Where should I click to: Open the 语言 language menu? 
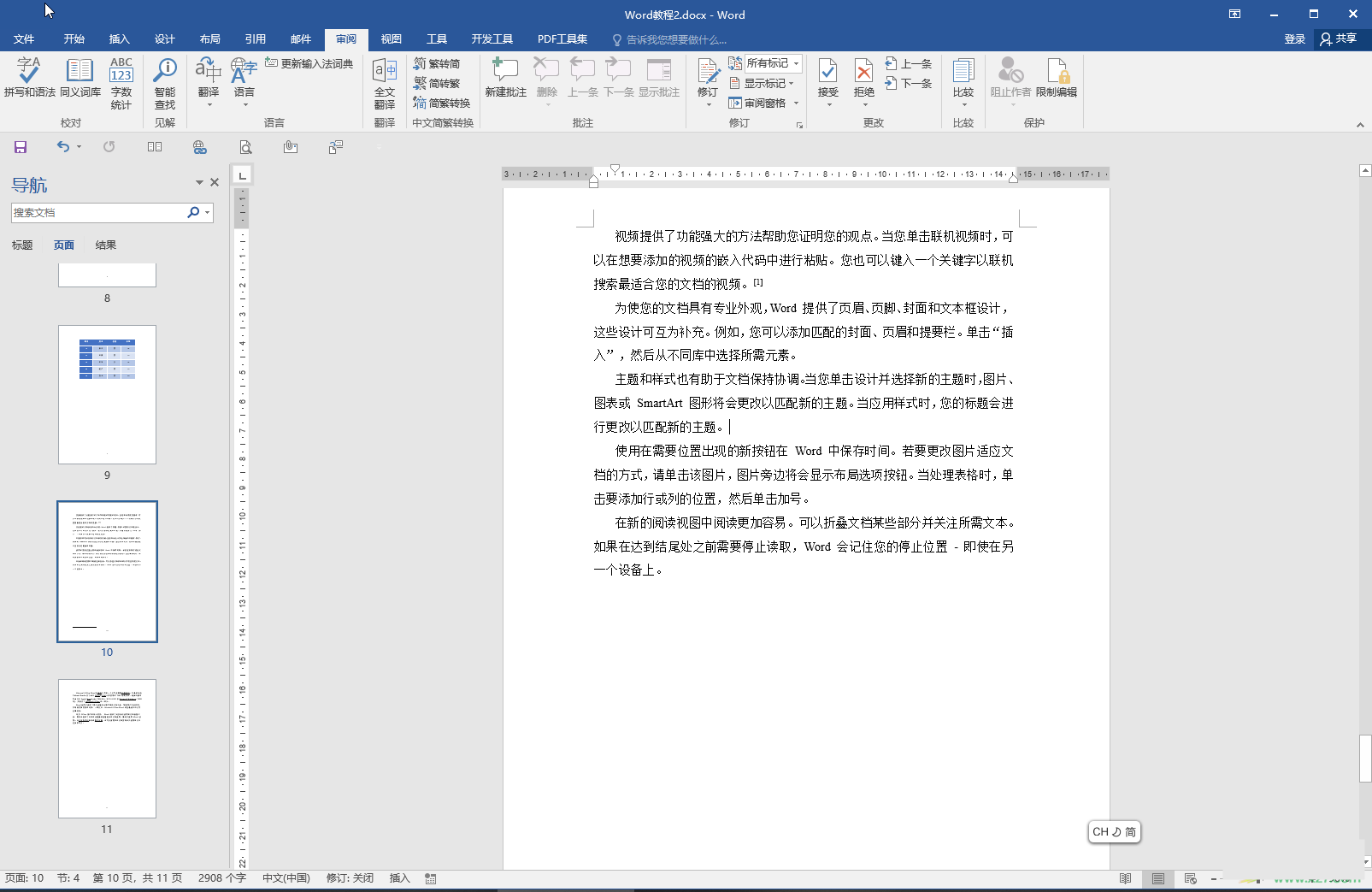click(x=244, y=82)
